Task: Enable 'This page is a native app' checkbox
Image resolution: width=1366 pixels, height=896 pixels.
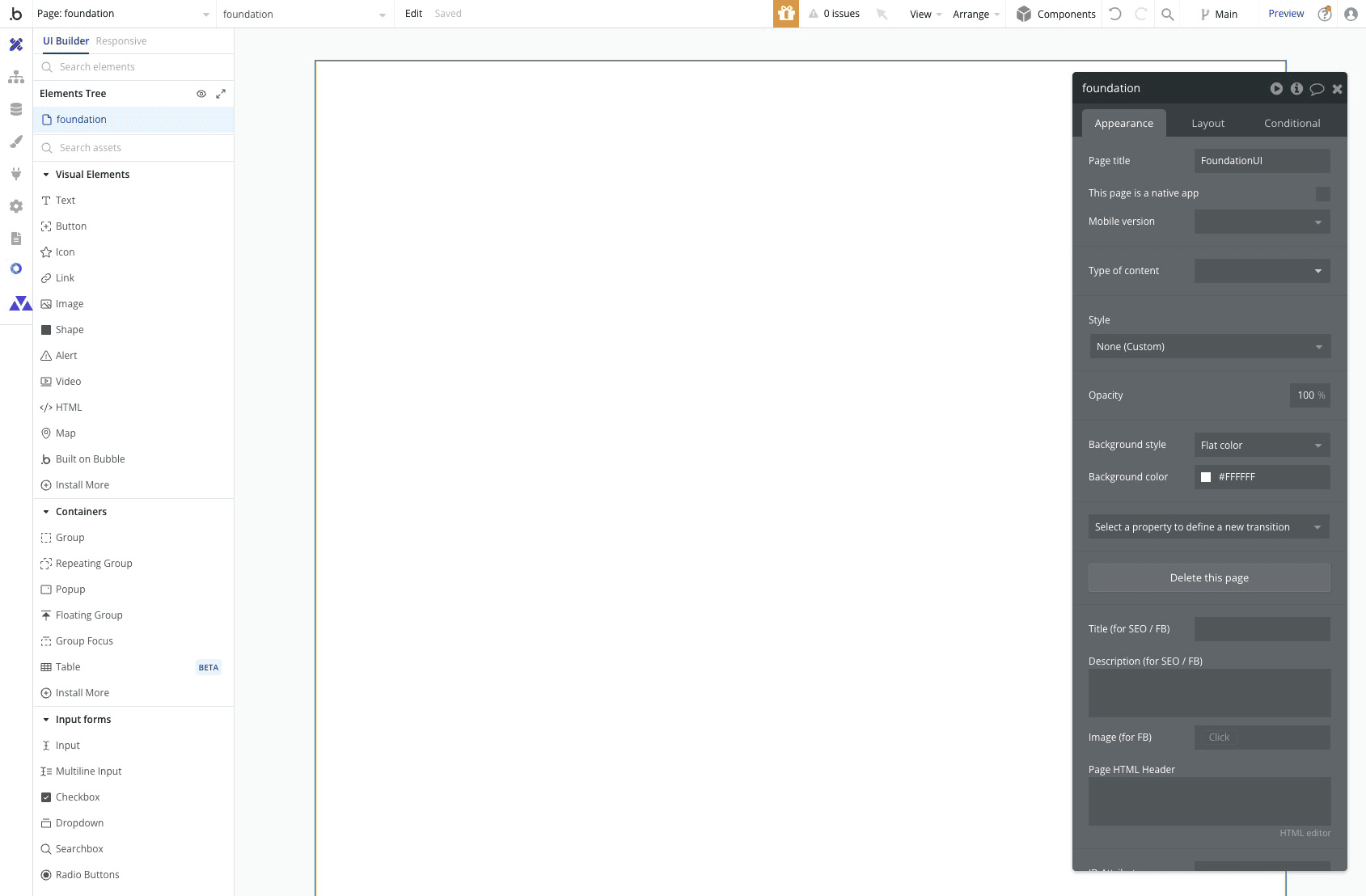Action: coord(1322,193)
